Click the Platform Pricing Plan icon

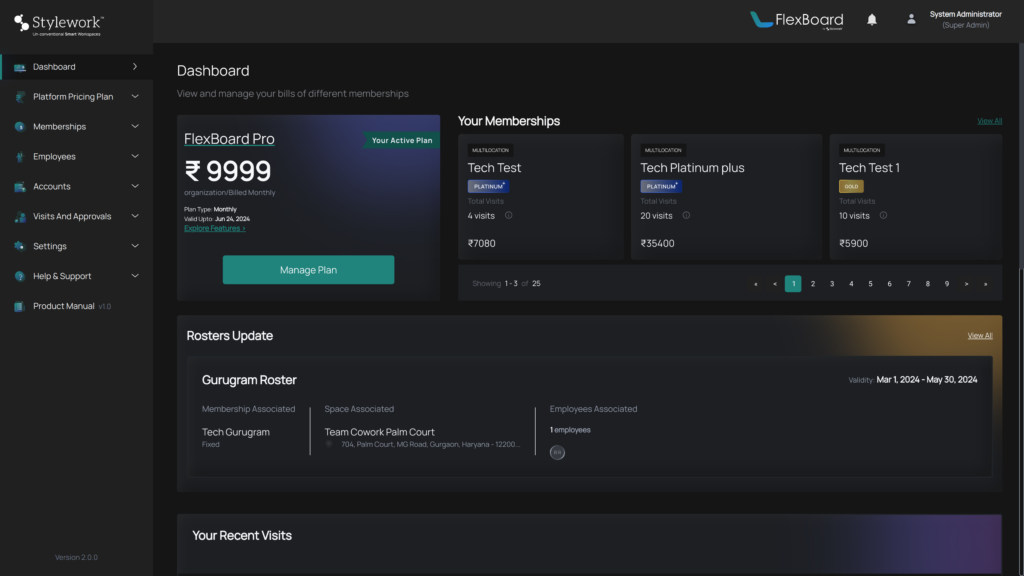pos(20,97)
